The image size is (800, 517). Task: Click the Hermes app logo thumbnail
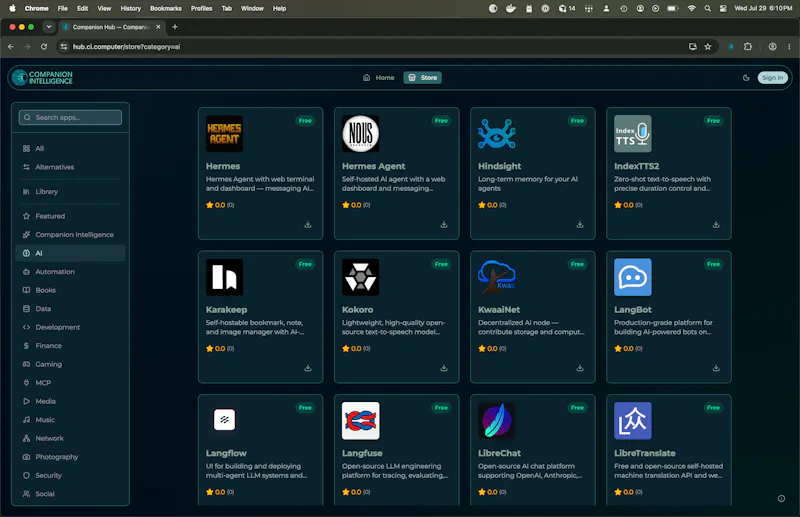[x=224, y=134]
